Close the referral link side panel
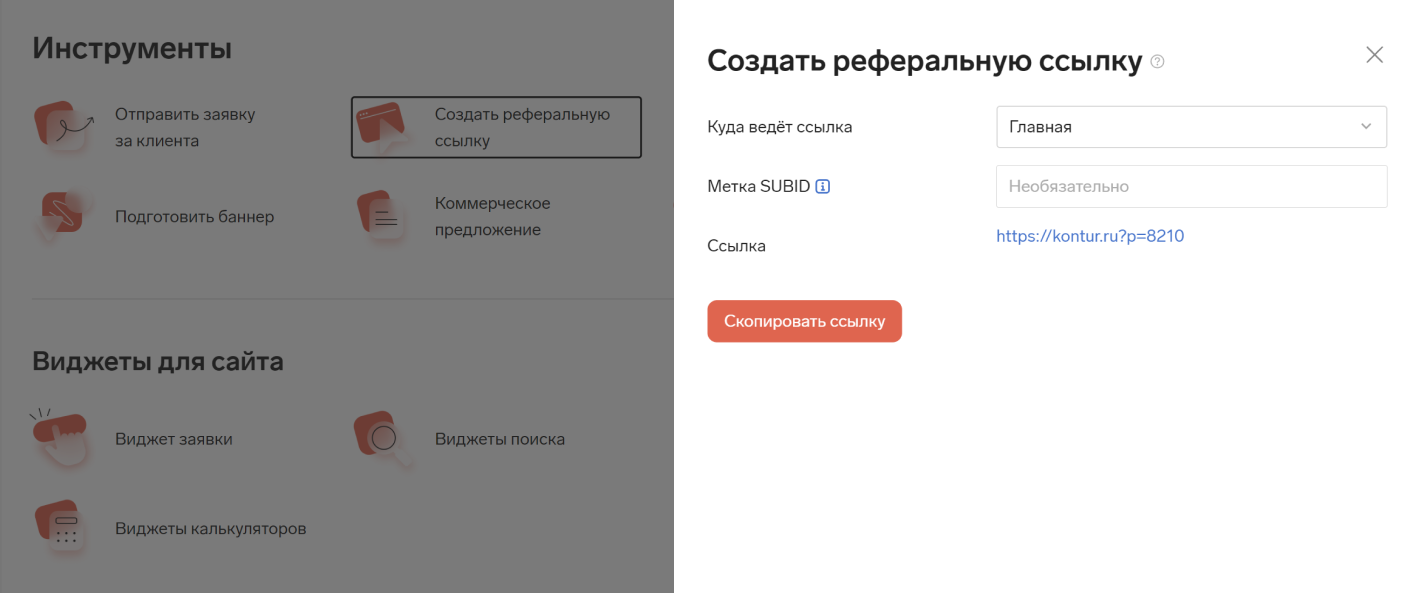This screenshot has width=1418, height=593. click(x=1375, y=55)
